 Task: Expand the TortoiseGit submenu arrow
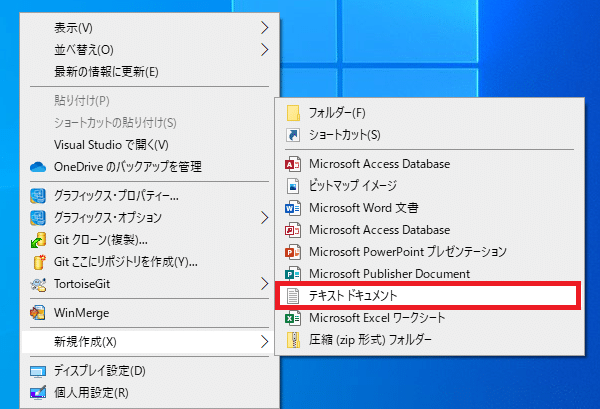(x=264, y=284)
